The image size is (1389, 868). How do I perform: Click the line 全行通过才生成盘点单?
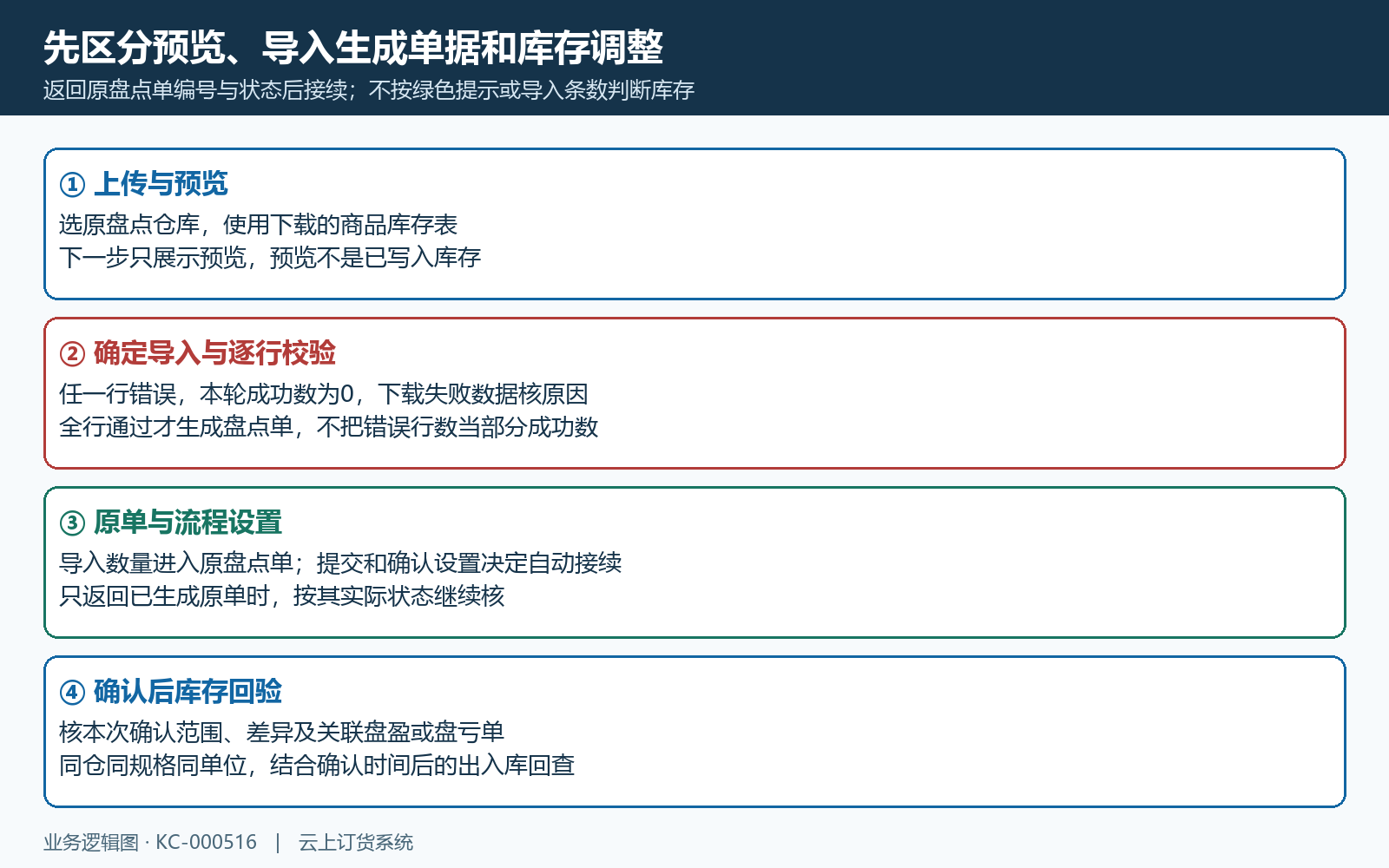point(328,427)
